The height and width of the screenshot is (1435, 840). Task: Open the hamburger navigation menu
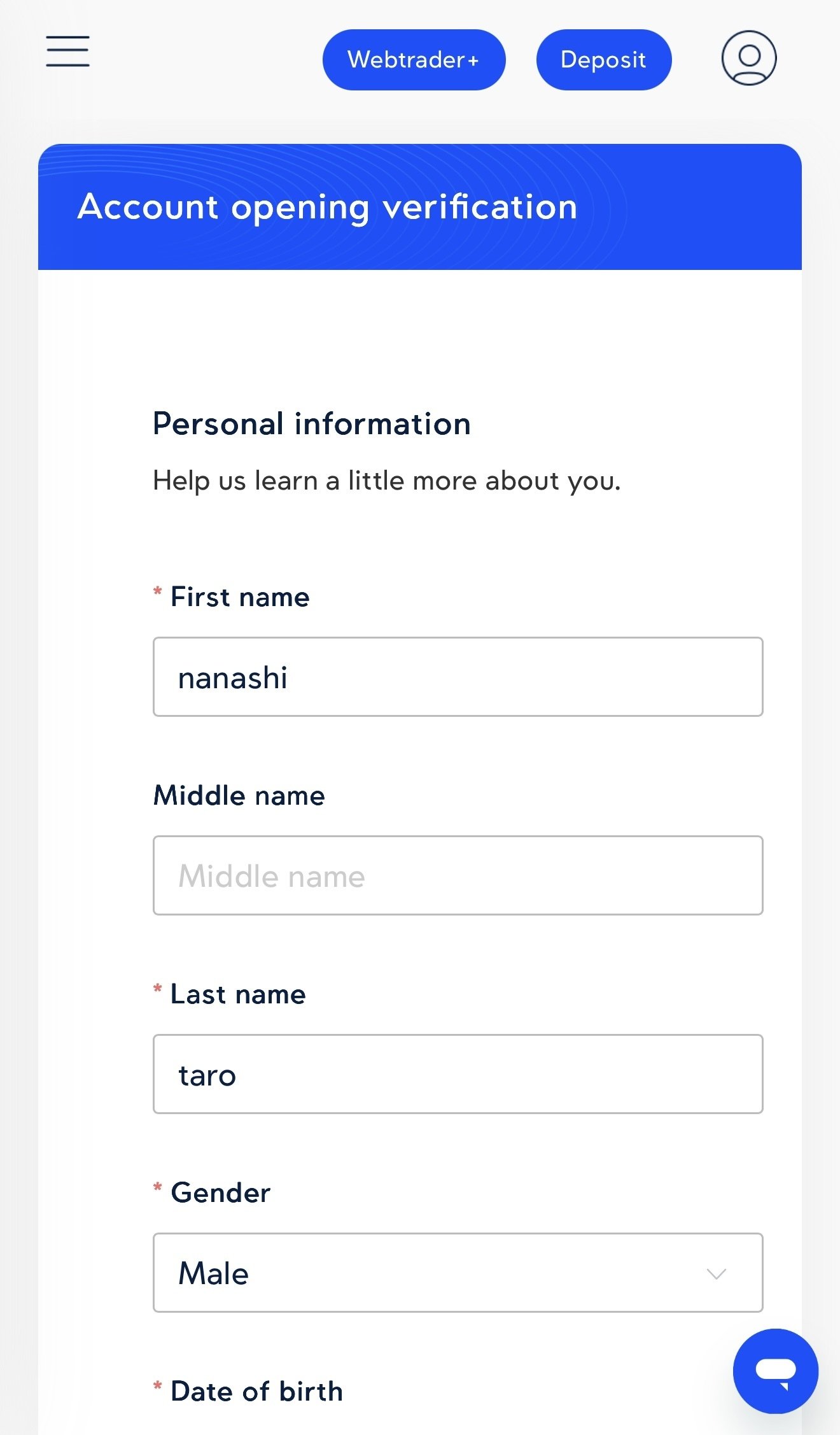point(67,52)
